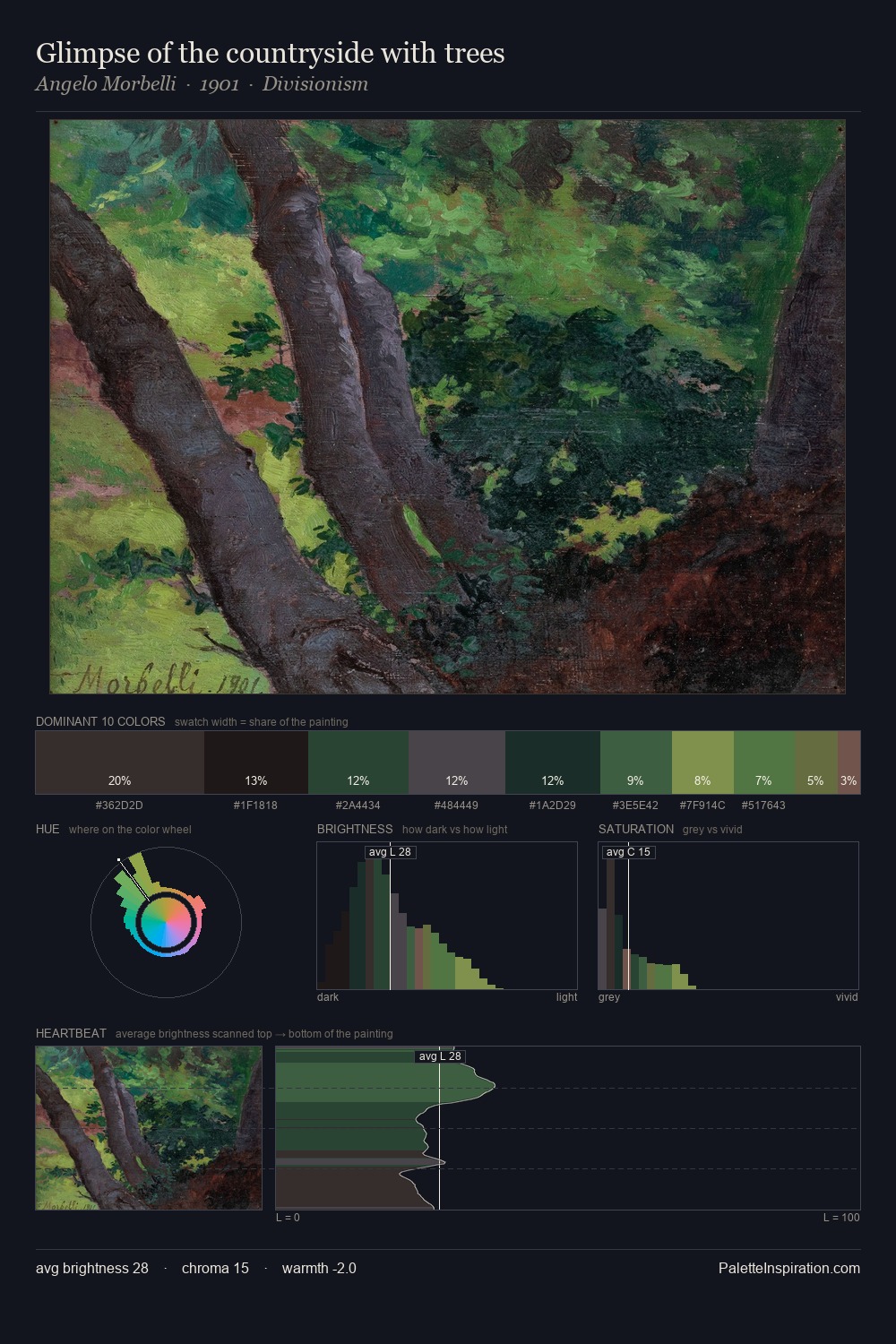Click the title 'Glimpse of the countryside with trees'
Image resolution: width=896 pixels, height=1344 pixels.
(271, 54)
